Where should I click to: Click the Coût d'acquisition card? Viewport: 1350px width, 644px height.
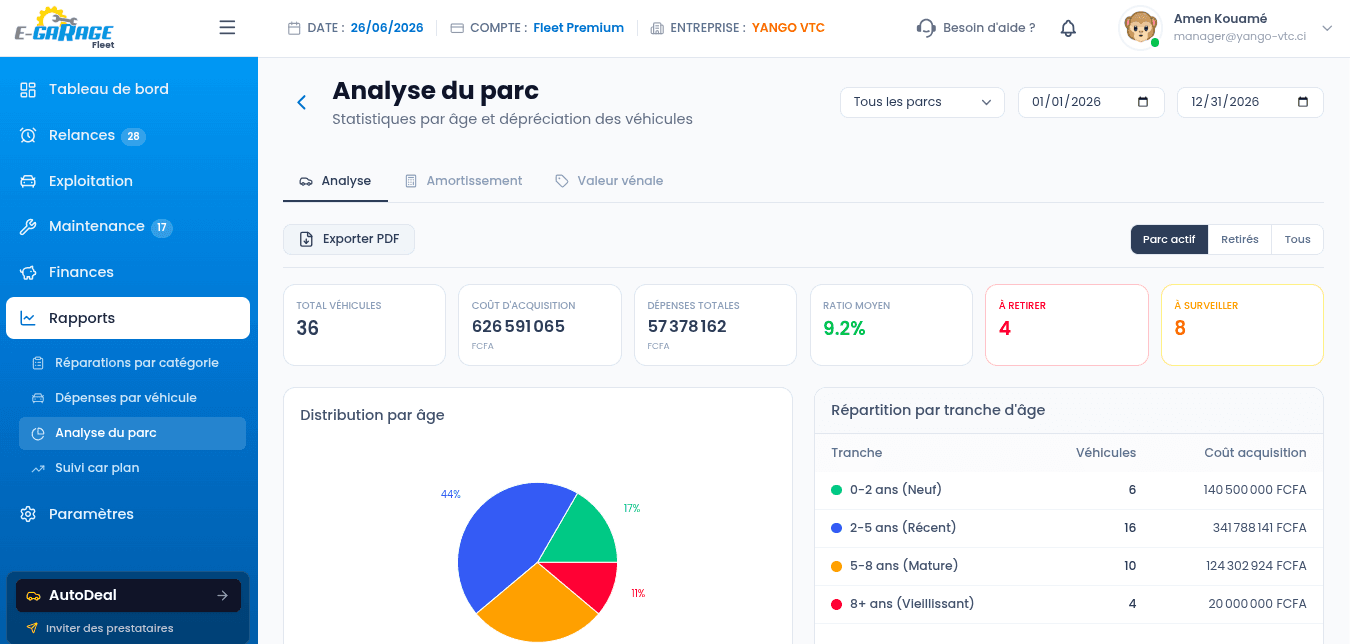[540, 325]
